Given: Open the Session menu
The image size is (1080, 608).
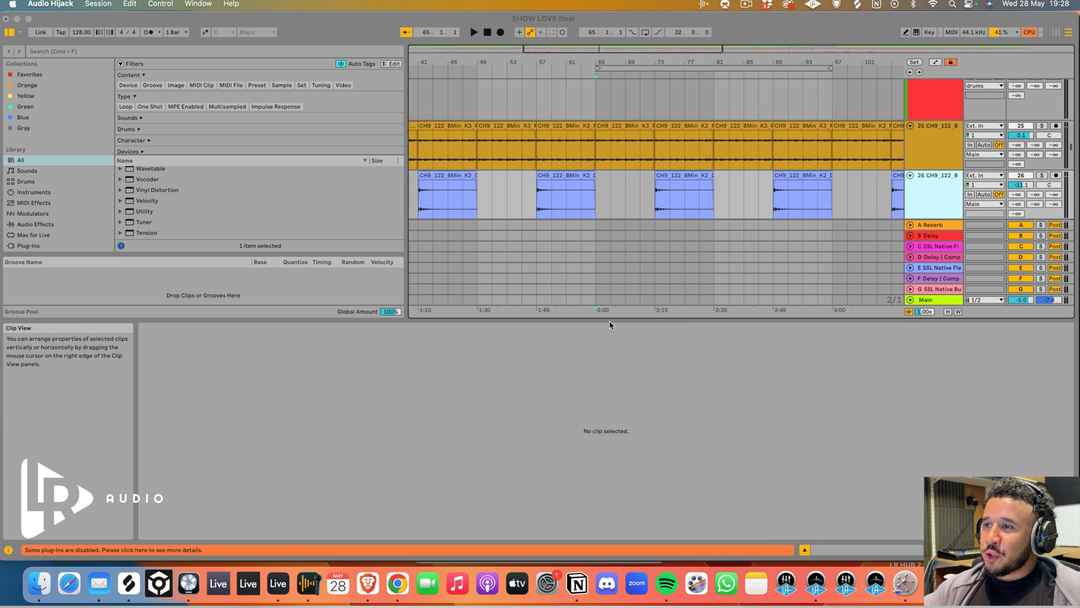Looking at the screenshot, I should click(98, 4).
